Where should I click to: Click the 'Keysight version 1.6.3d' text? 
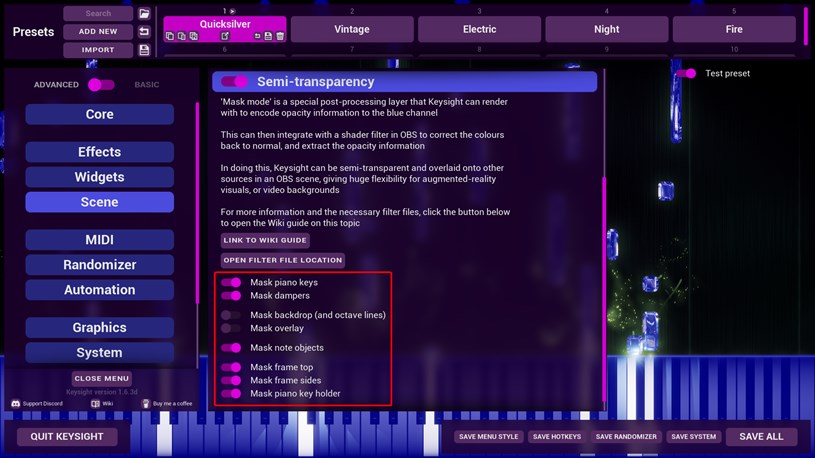(101, 392)
